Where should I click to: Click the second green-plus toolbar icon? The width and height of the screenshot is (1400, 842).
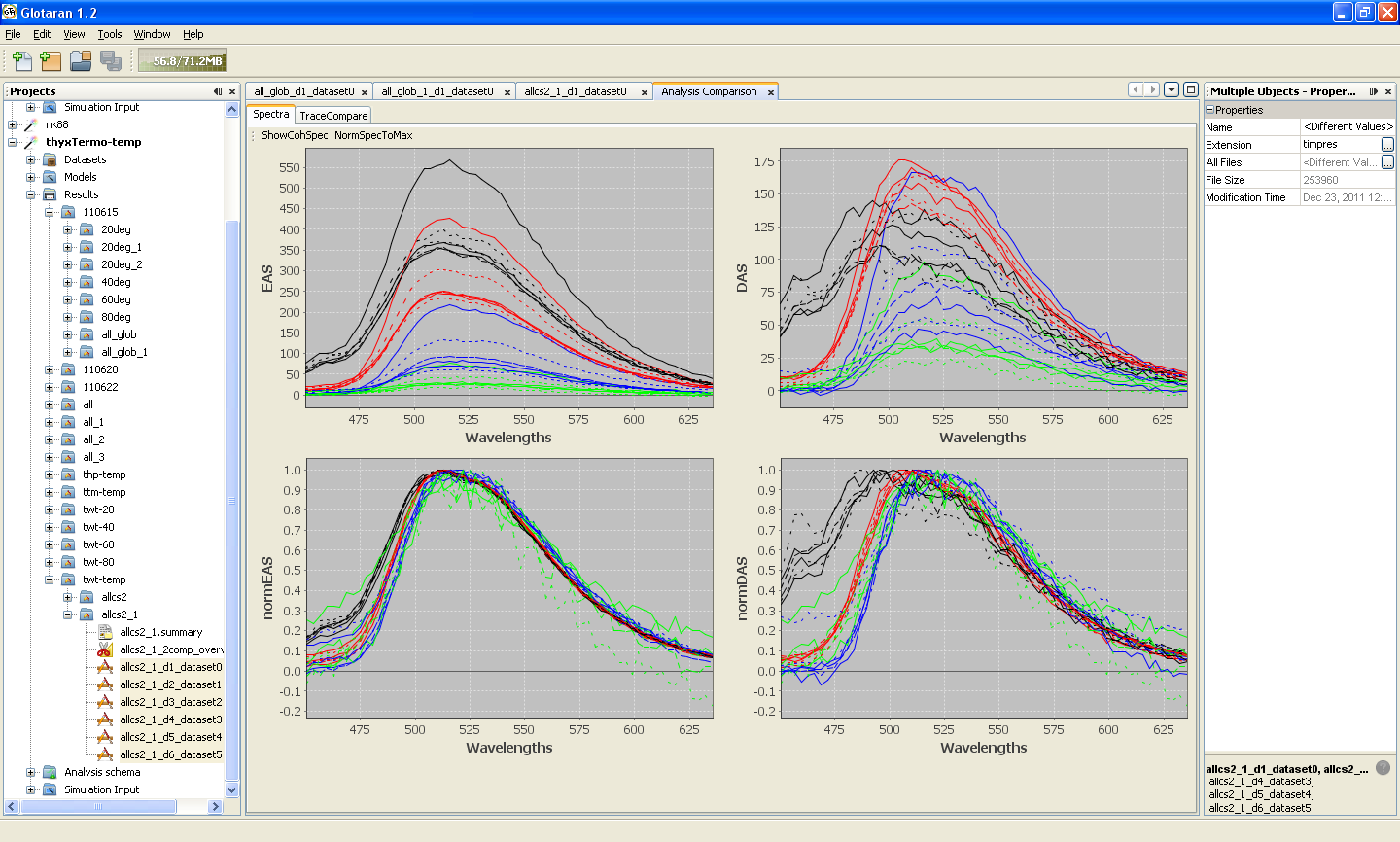[51, 60]
